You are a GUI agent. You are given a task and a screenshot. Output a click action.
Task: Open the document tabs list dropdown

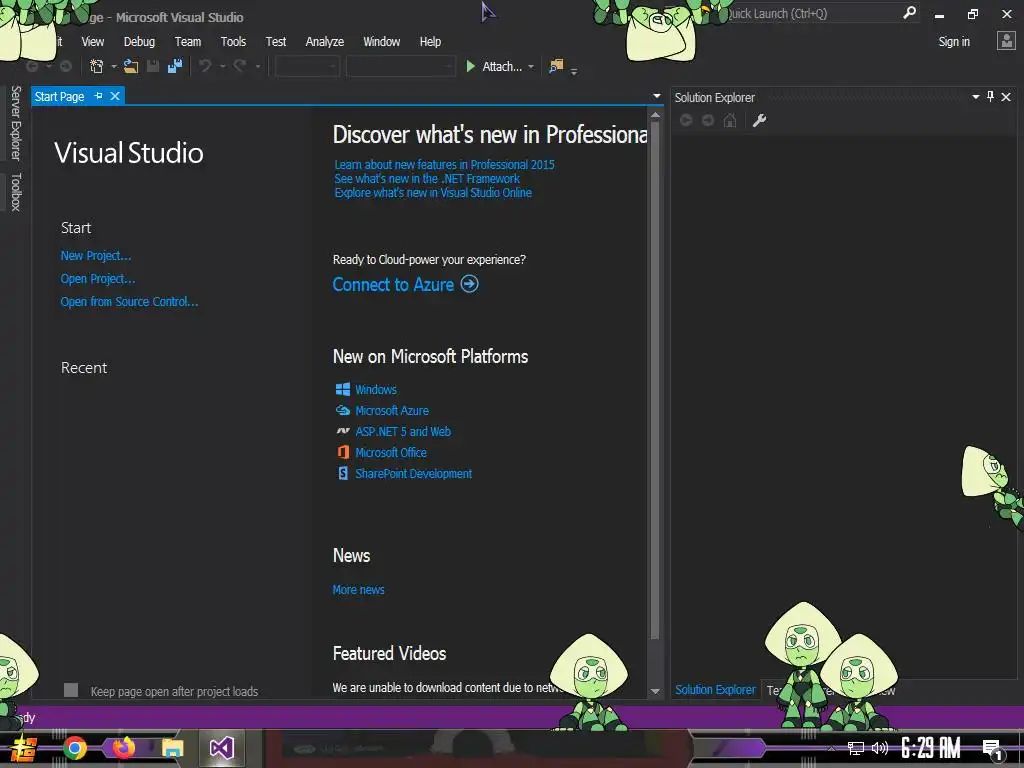656,96
